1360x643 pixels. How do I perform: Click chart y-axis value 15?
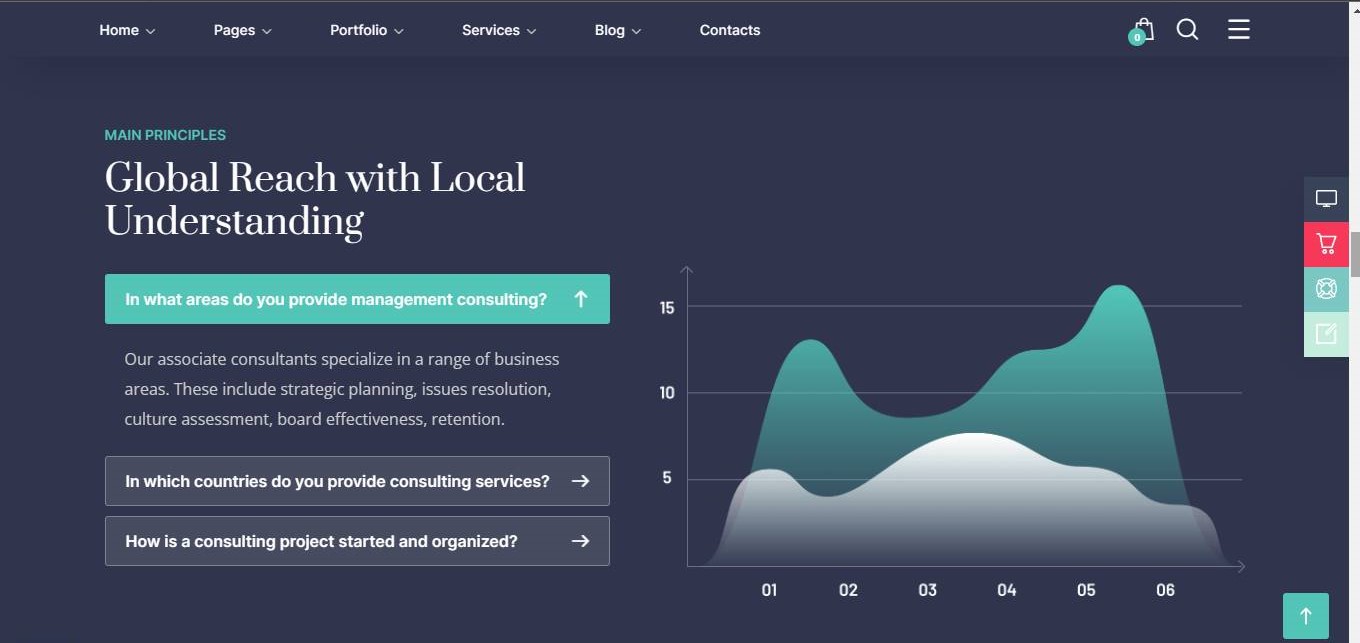point(667,308)
